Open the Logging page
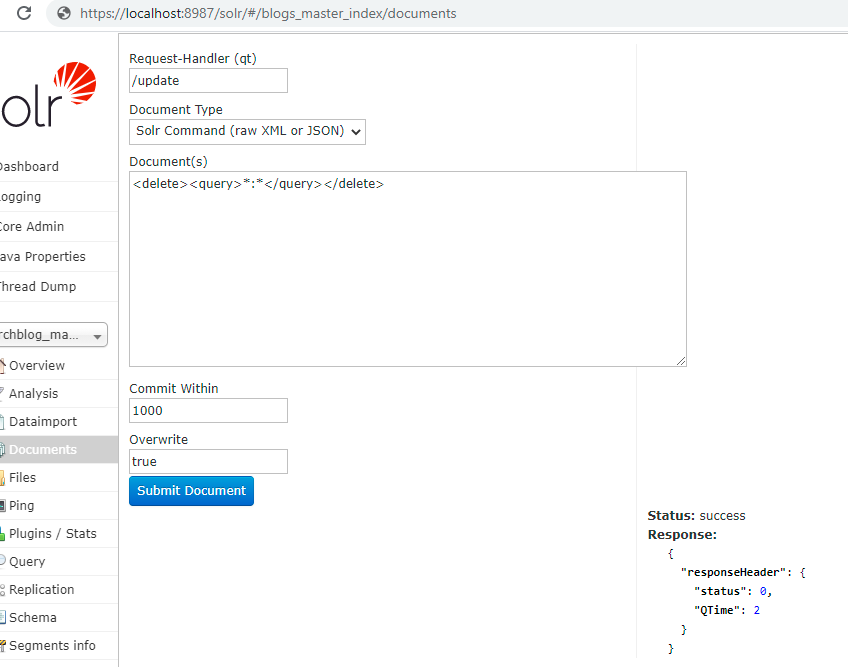The height and width of the screenshot is (667, 848). tap(20, 197)
